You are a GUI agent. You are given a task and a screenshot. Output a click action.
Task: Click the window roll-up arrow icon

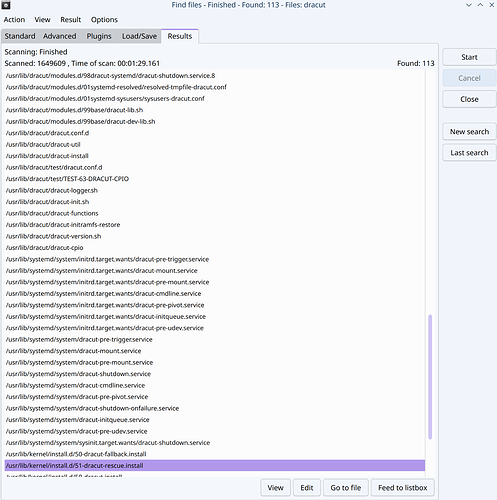480,5
